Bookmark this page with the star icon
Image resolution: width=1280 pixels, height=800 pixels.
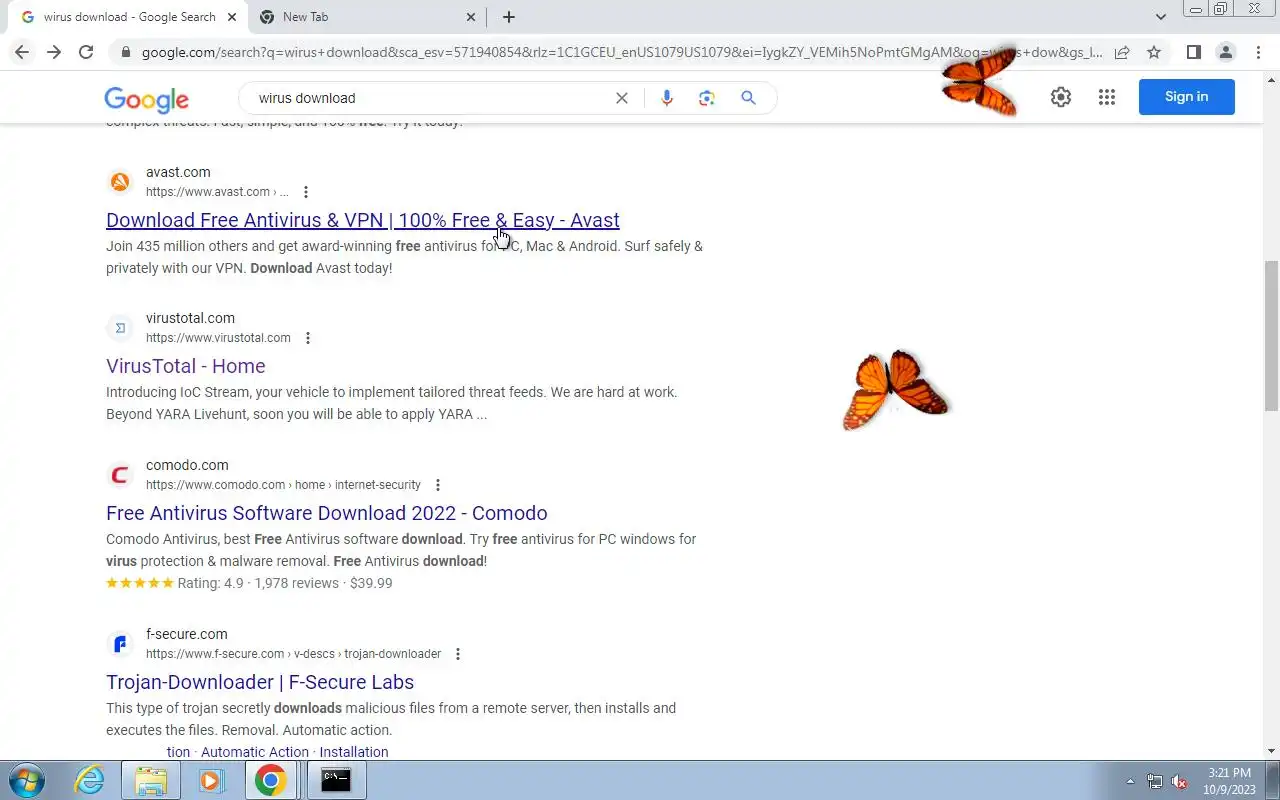point(1154,52)
